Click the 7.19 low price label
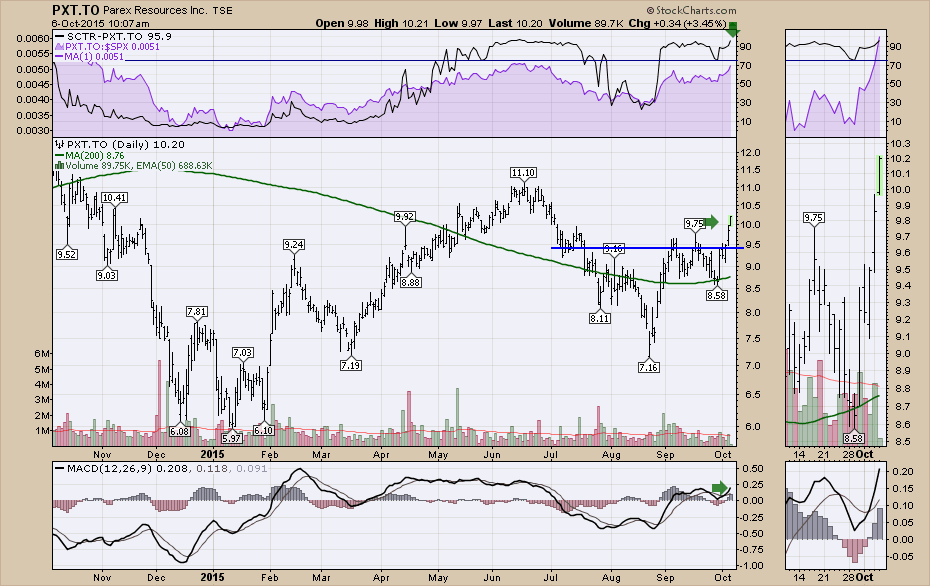Image resolution: width=930 pixels, height=586 pixels. (351, 365)
